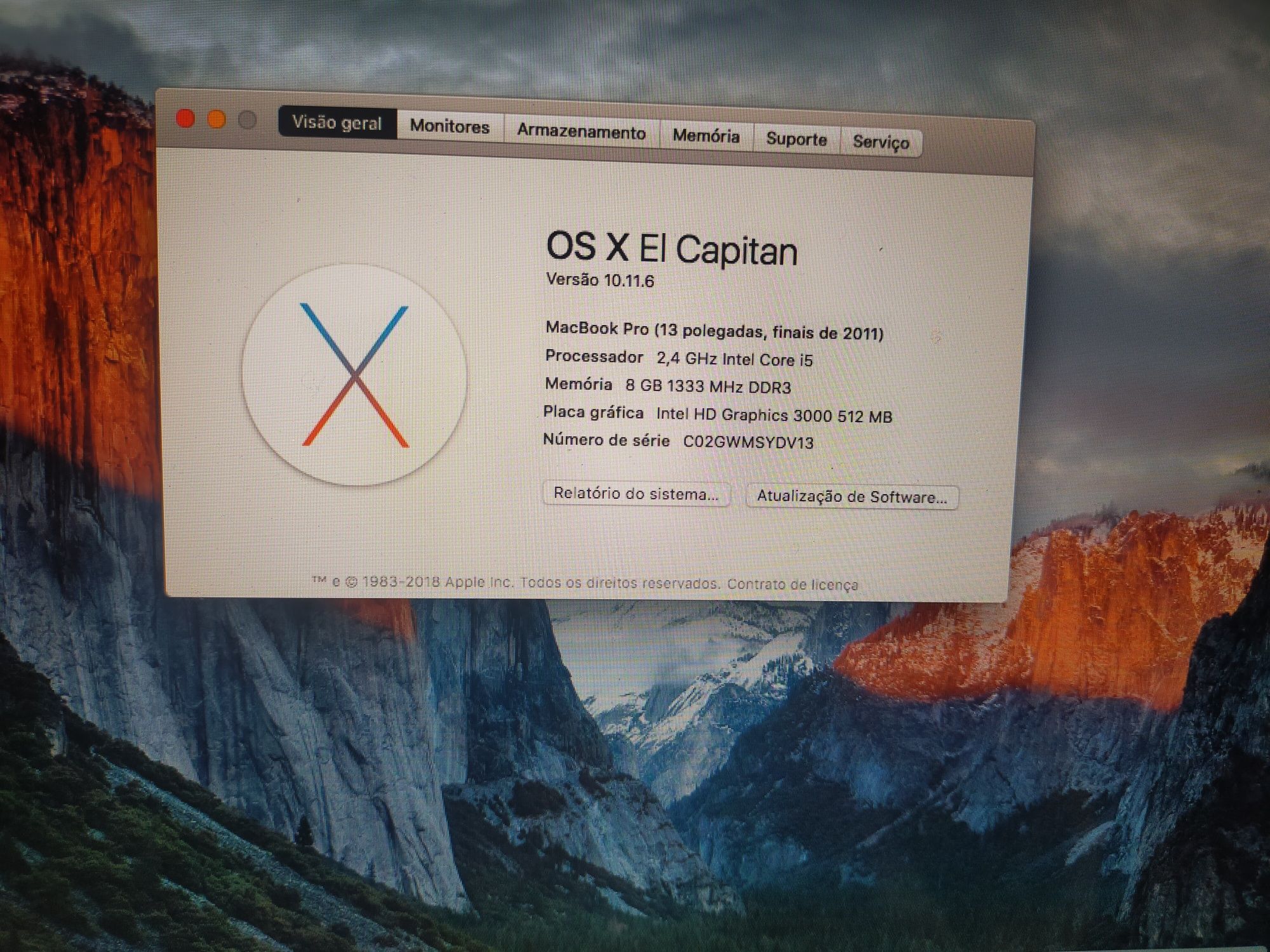
Task: Open the Memória tab
Action: 706,136
